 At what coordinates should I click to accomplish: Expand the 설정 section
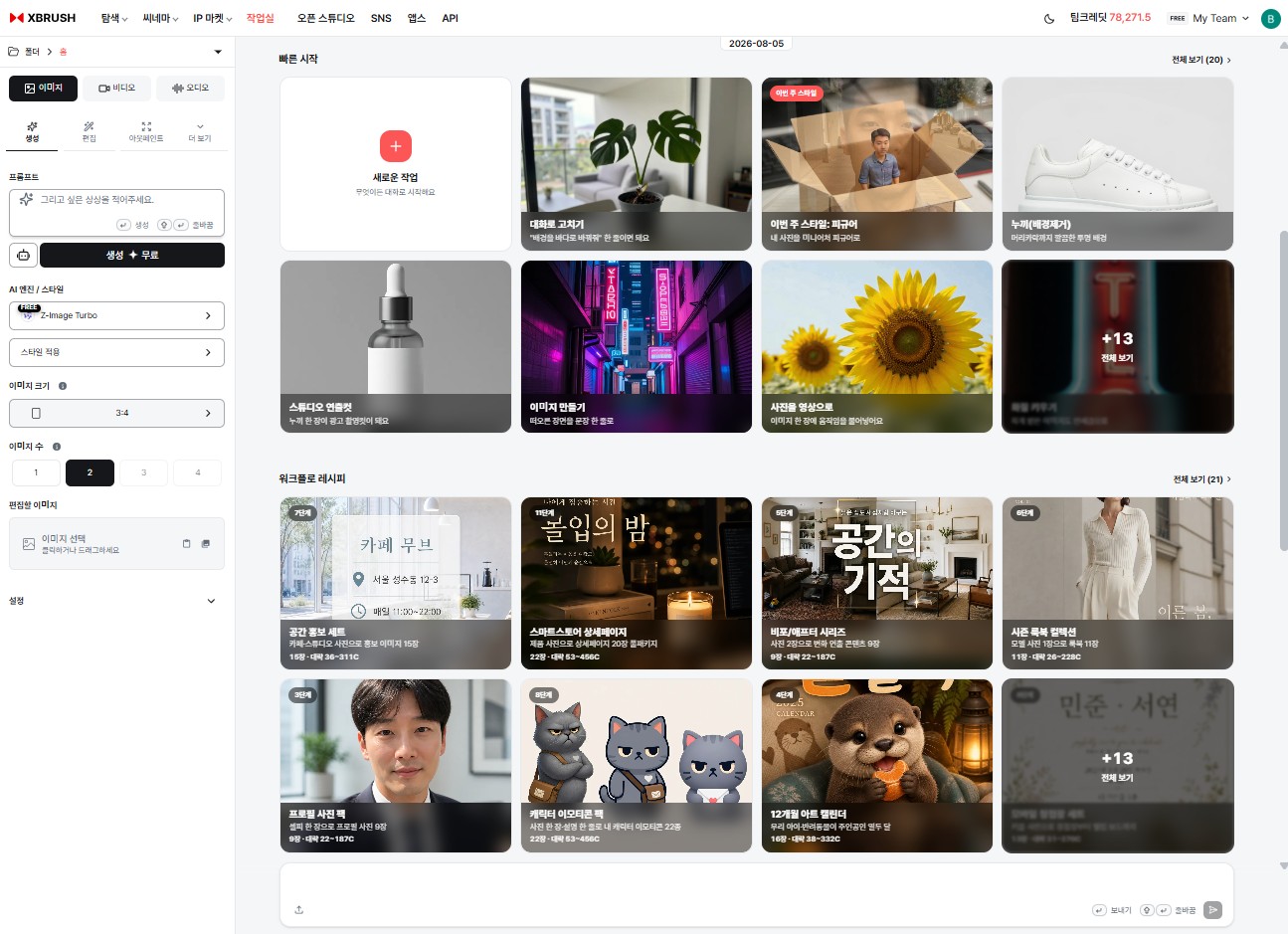pos(117,601)
